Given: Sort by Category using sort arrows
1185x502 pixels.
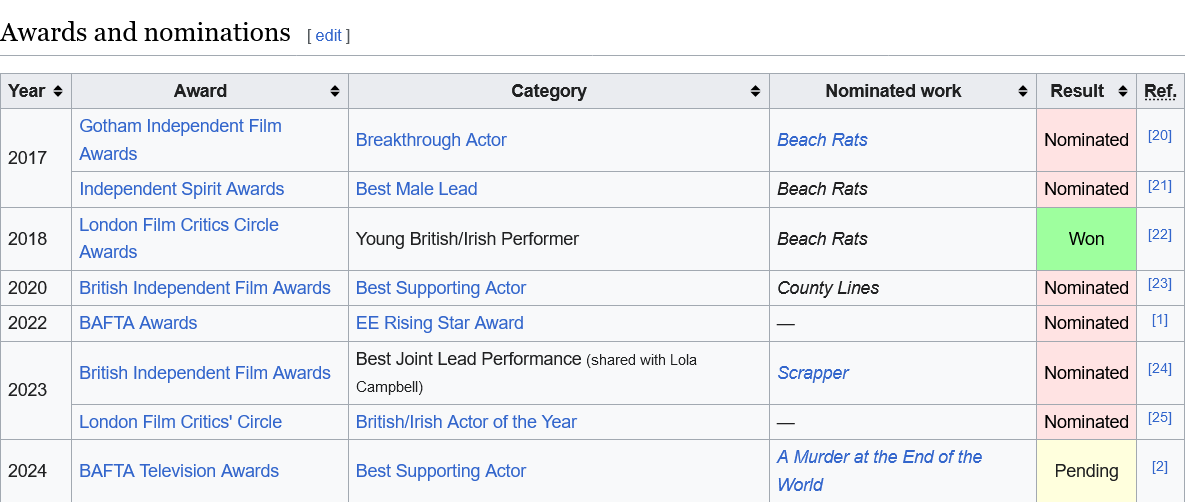Looking at the screenshot, I should tap(756, 91).
